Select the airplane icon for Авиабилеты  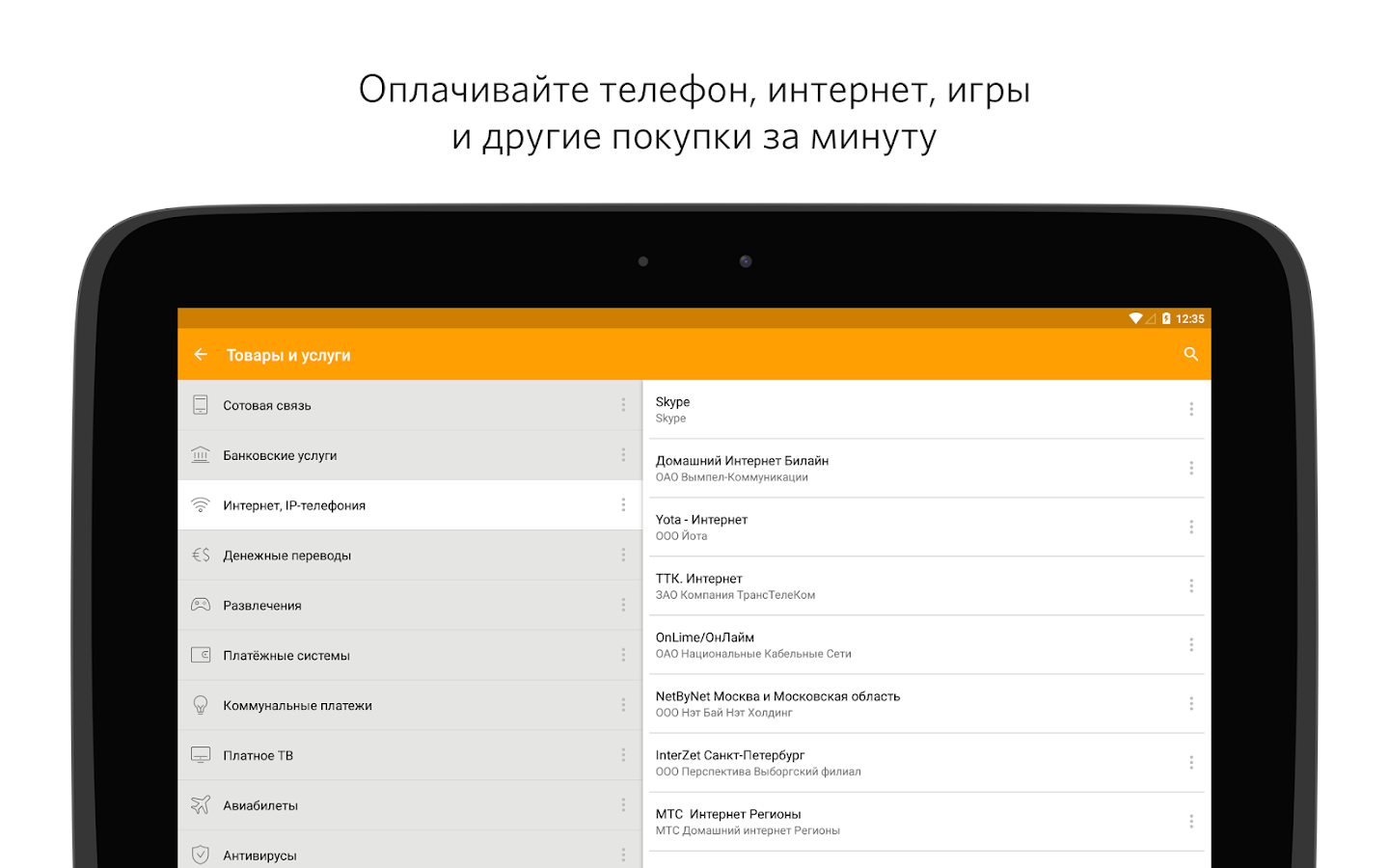click(201, 804)
